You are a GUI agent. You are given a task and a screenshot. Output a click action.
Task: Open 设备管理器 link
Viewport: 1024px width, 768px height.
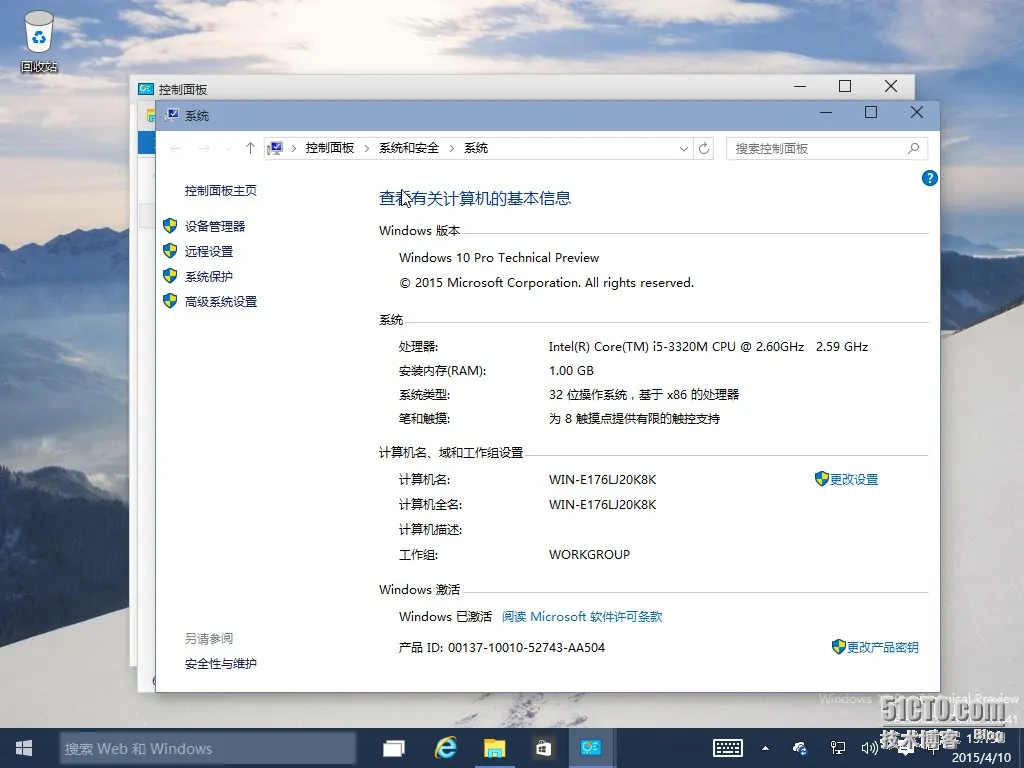coord(215,226)
